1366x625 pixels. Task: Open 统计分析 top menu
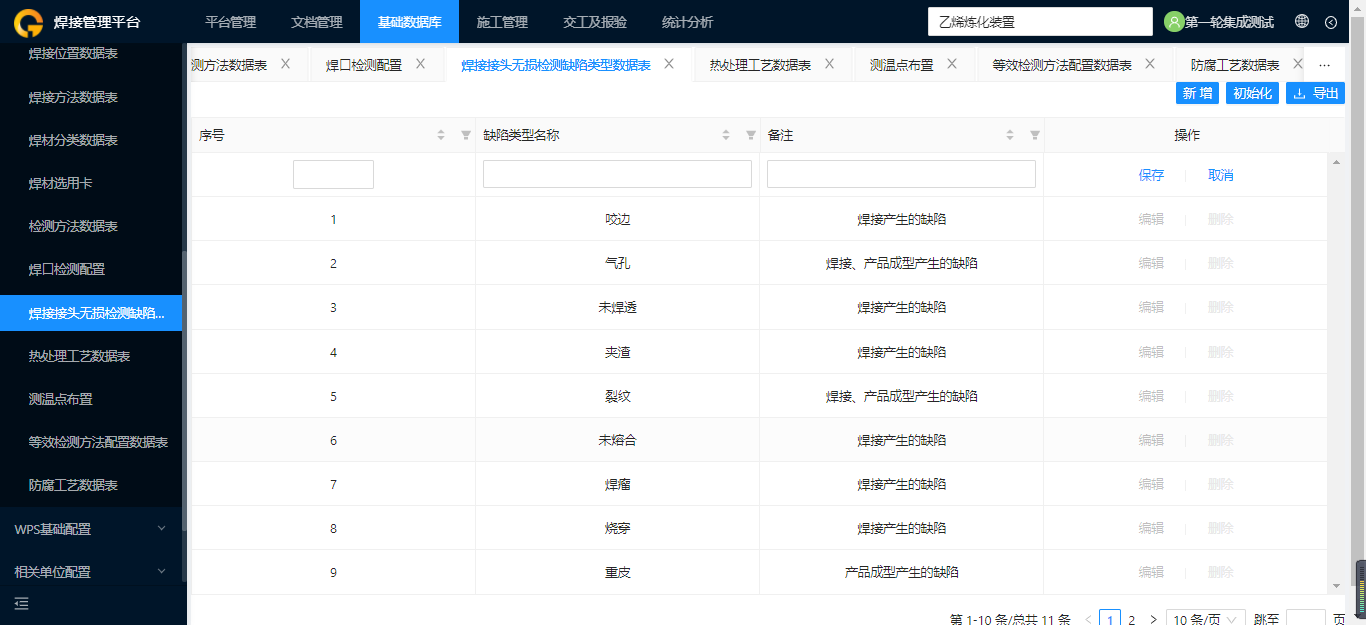pos(688,22)
